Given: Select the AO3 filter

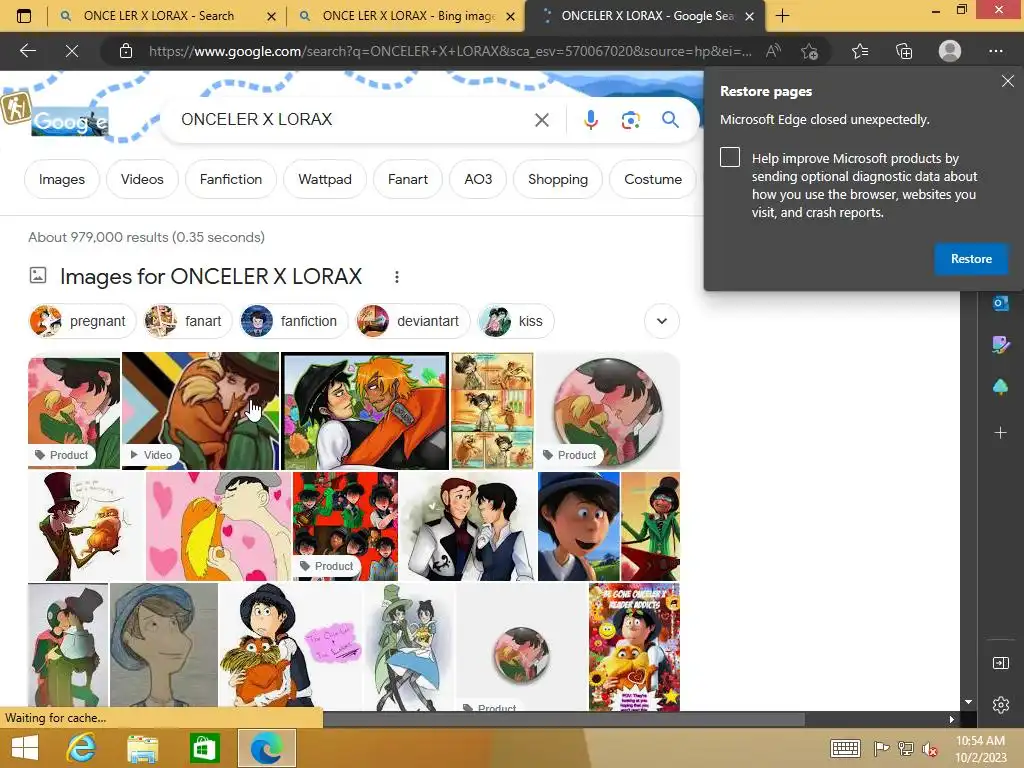Looking at the screenshot, I should [x=478, y=179].
